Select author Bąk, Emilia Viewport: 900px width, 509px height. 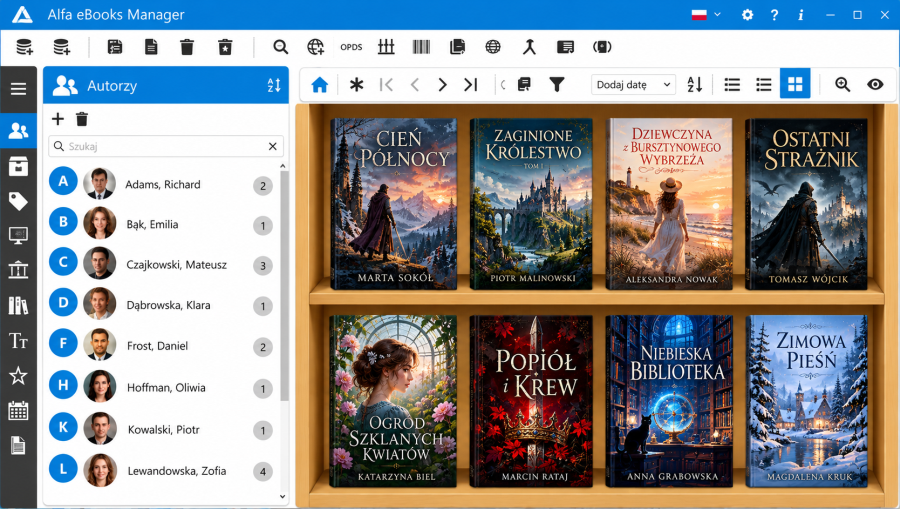(x=161, y=224)
